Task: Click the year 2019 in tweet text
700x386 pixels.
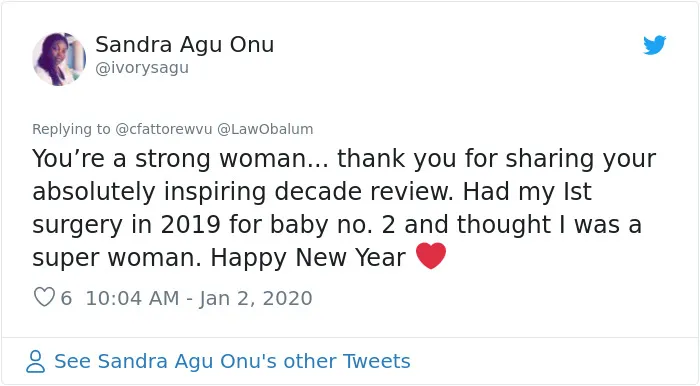Action: tap(190, 224)
